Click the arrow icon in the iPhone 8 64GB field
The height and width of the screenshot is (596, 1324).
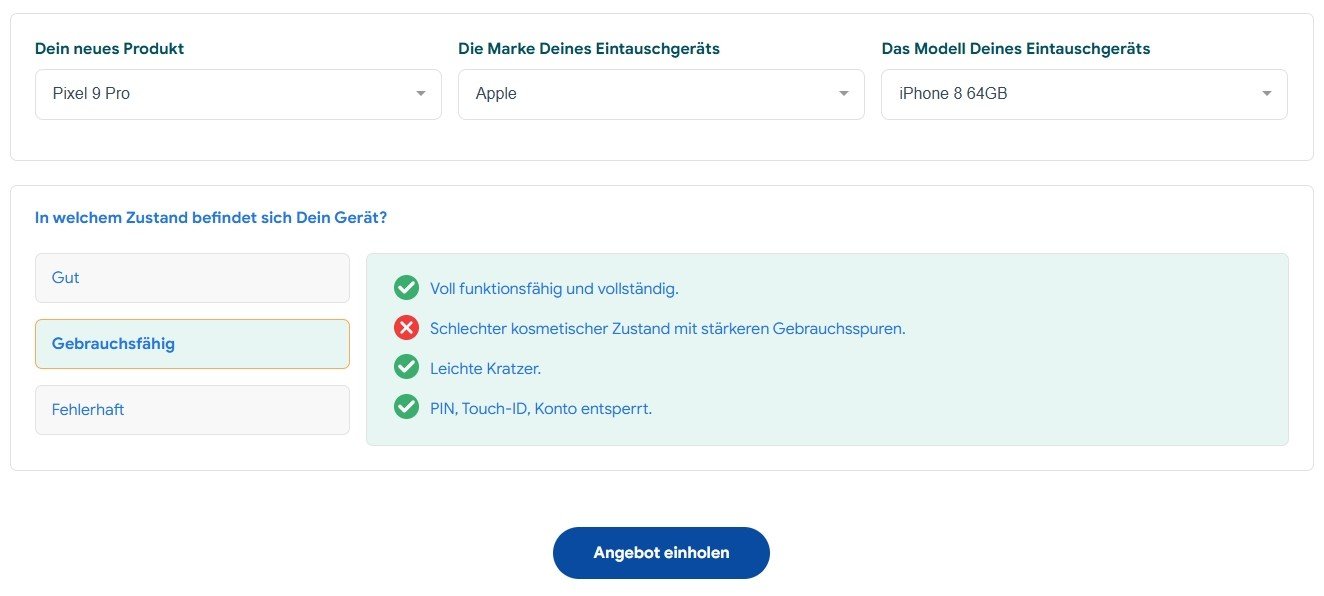[1267, 94]
